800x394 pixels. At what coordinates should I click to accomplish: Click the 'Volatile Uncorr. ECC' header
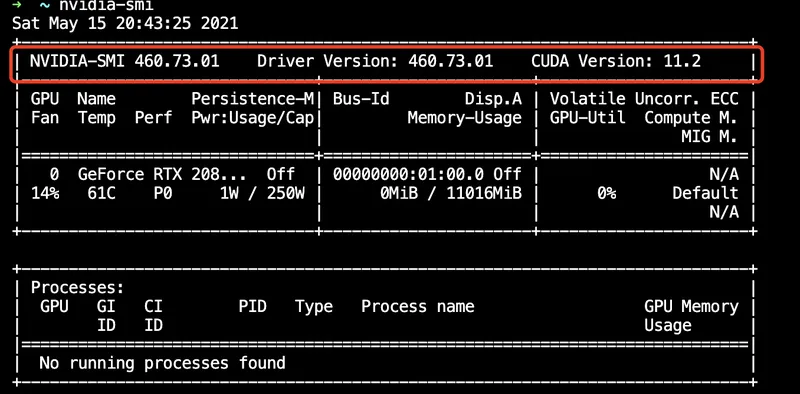coord(644,99)
